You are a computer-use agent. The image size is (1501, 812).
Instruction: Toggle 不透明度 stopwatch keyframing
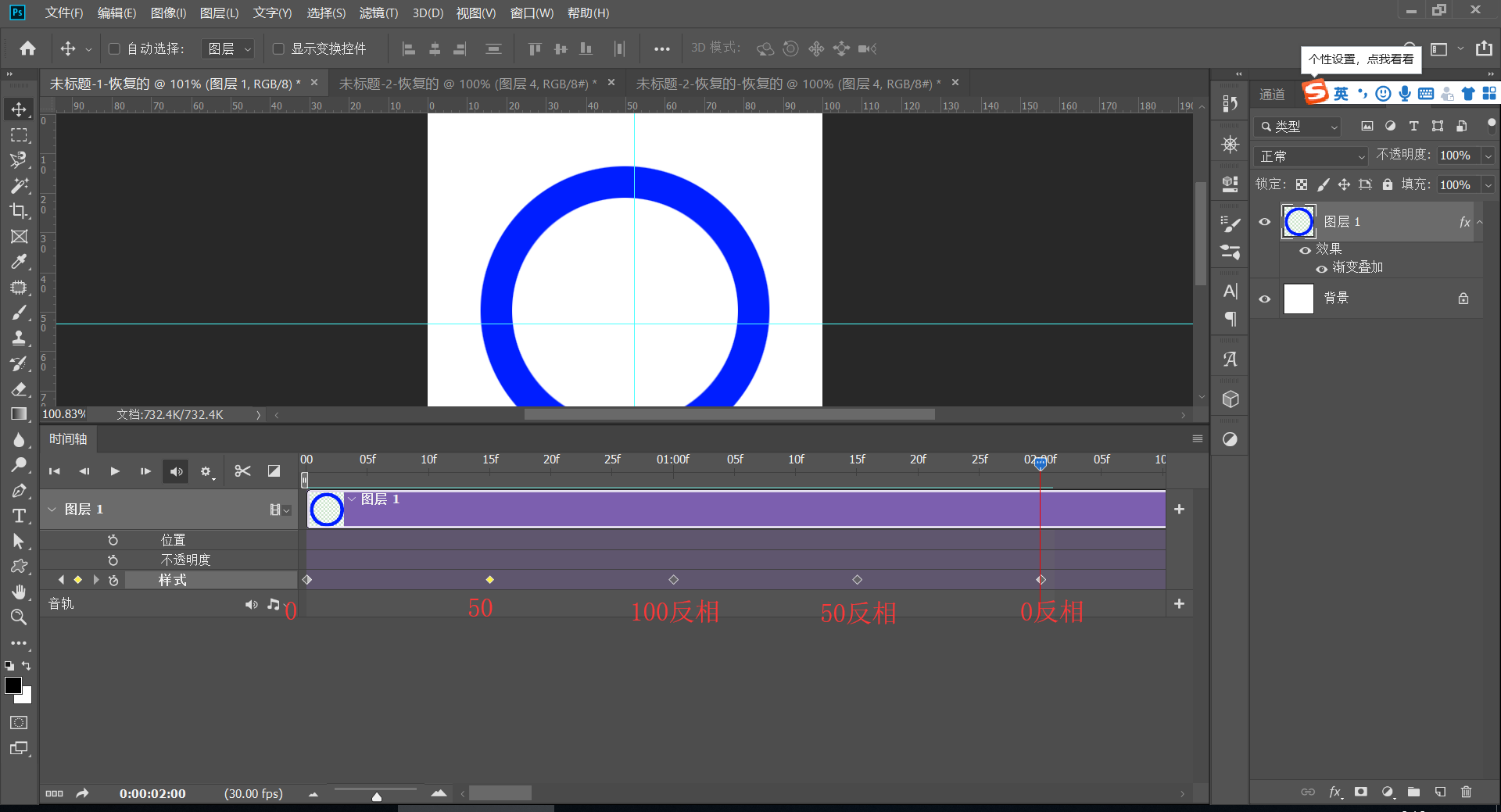[113, 560]
